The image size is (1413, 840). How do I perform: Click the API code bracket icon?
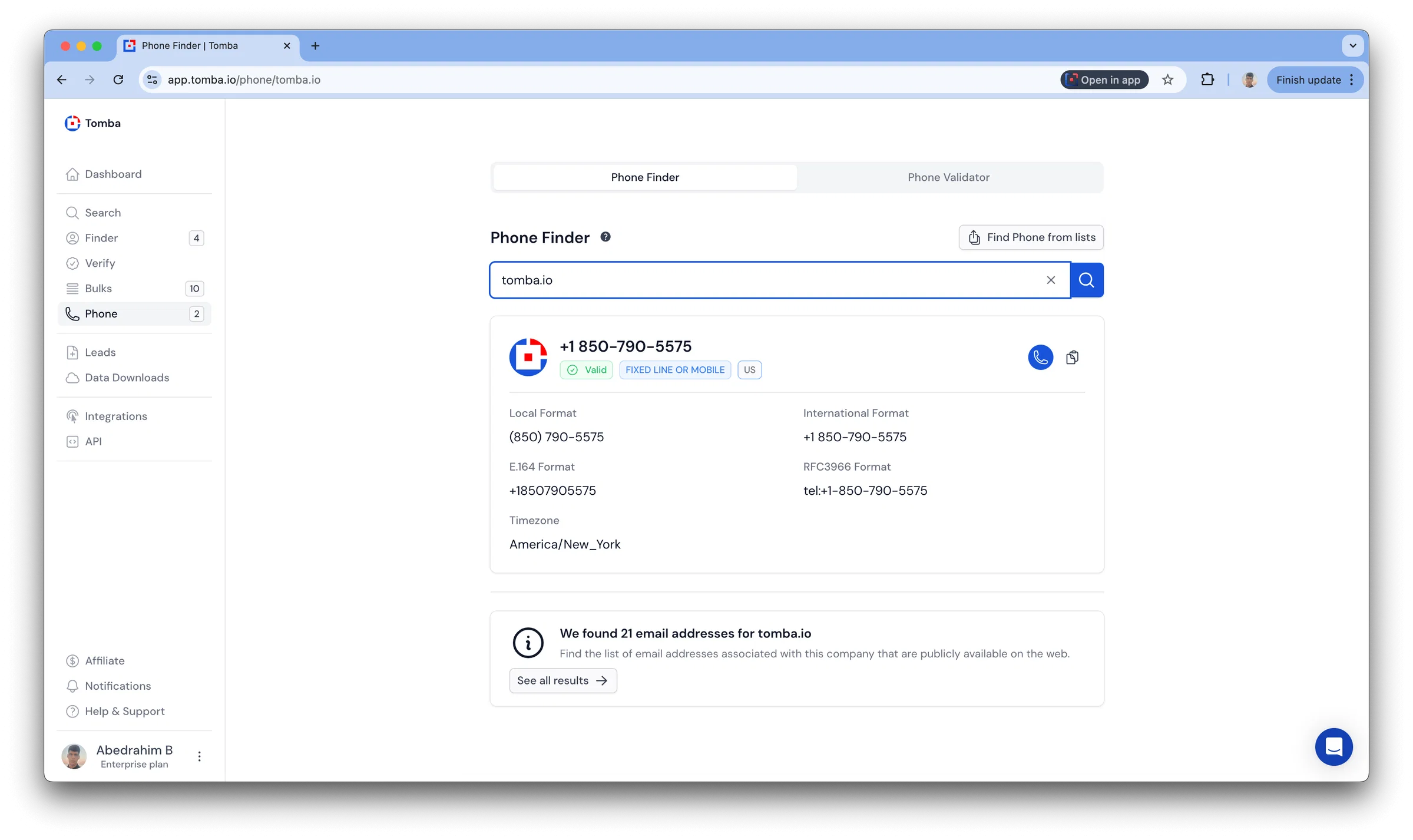coord(72,442)
